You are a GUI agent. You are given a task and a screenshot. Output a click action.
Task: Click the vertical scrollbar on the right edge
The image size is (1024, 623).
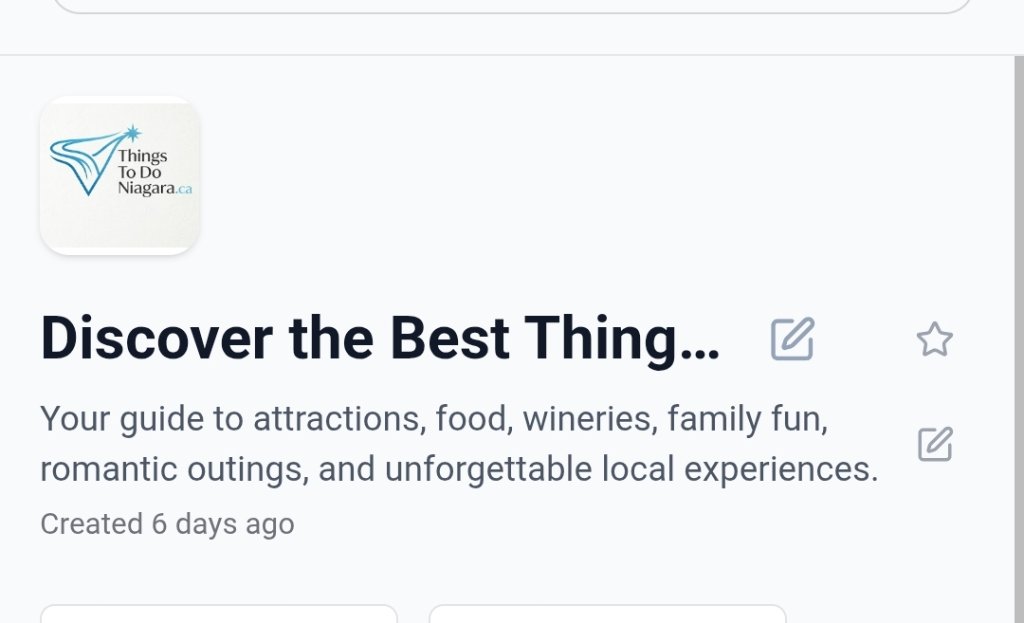[x=1017, y=300]
